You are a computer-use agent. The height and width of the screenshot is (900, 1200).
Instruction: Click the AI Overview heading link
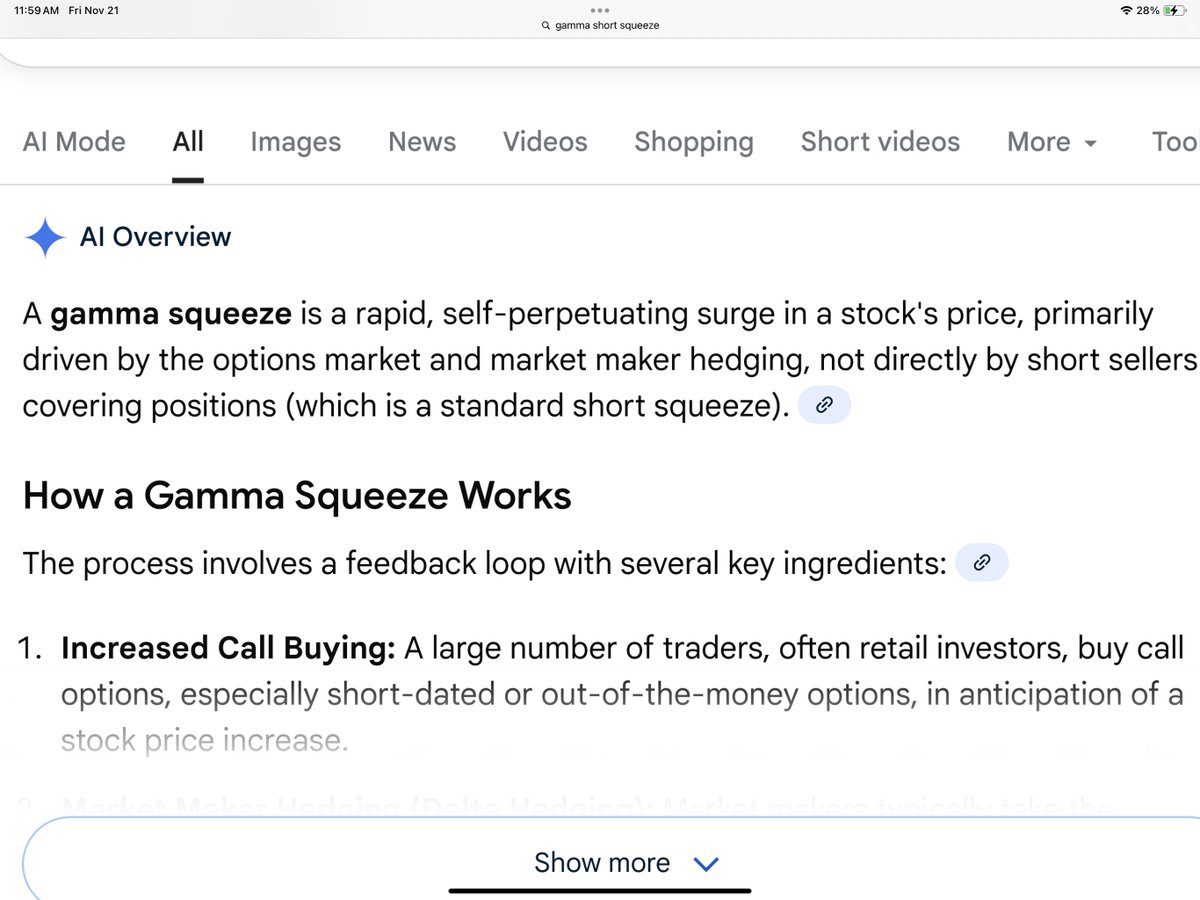pos(155,237)
